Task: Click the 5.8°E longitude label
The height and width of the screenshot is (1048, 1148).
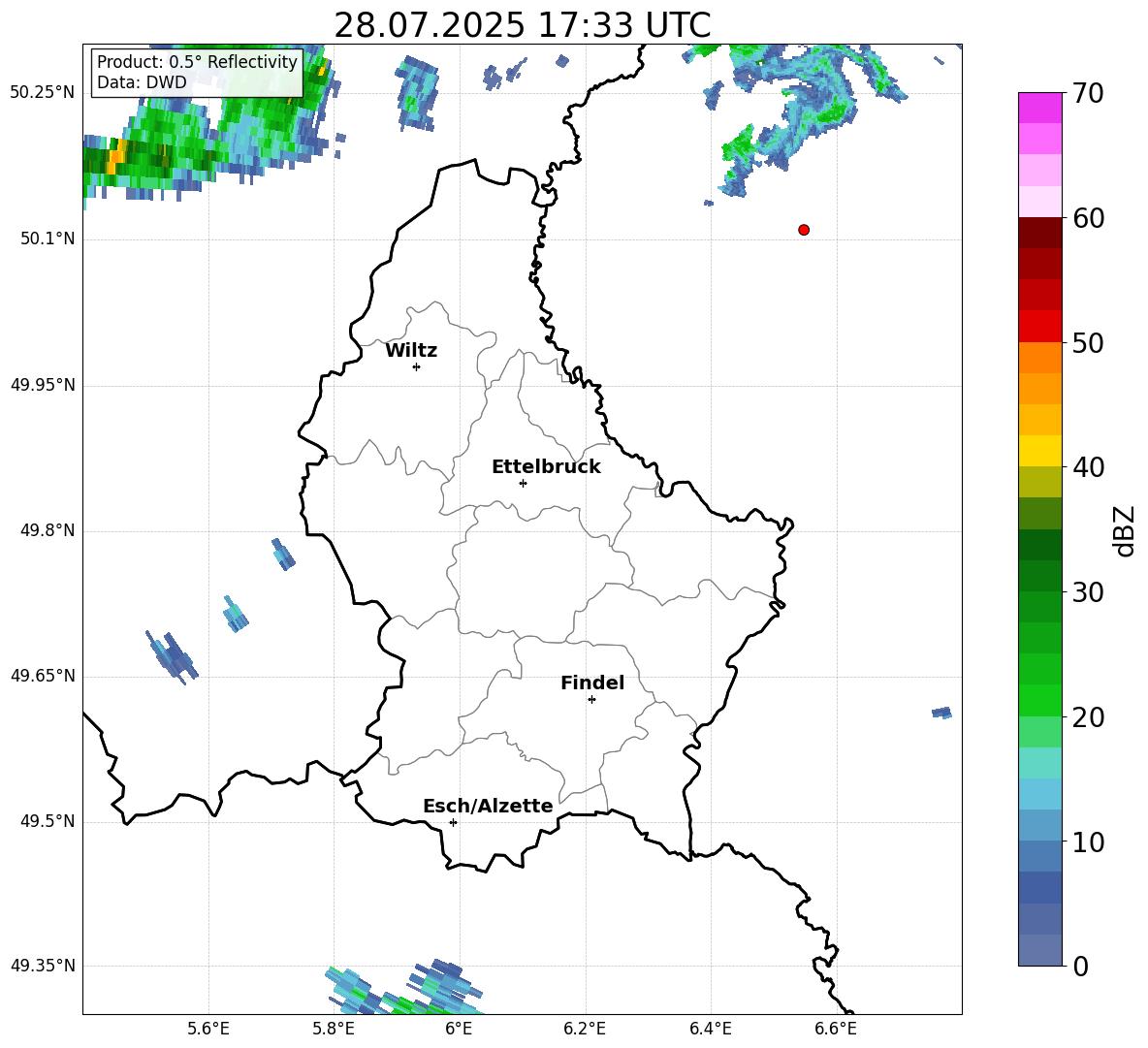Action: pyautogui.click(x=334, y=1029)
